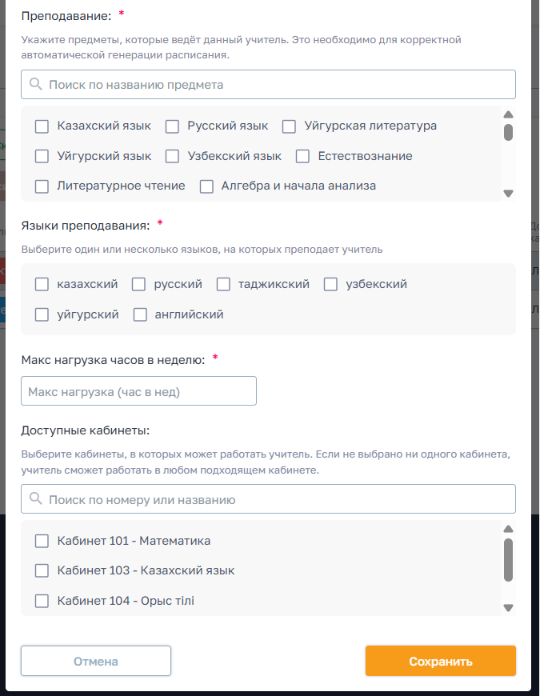Click the Сохранить button
This screenshot has width=540, height=696.
[441, 661]
